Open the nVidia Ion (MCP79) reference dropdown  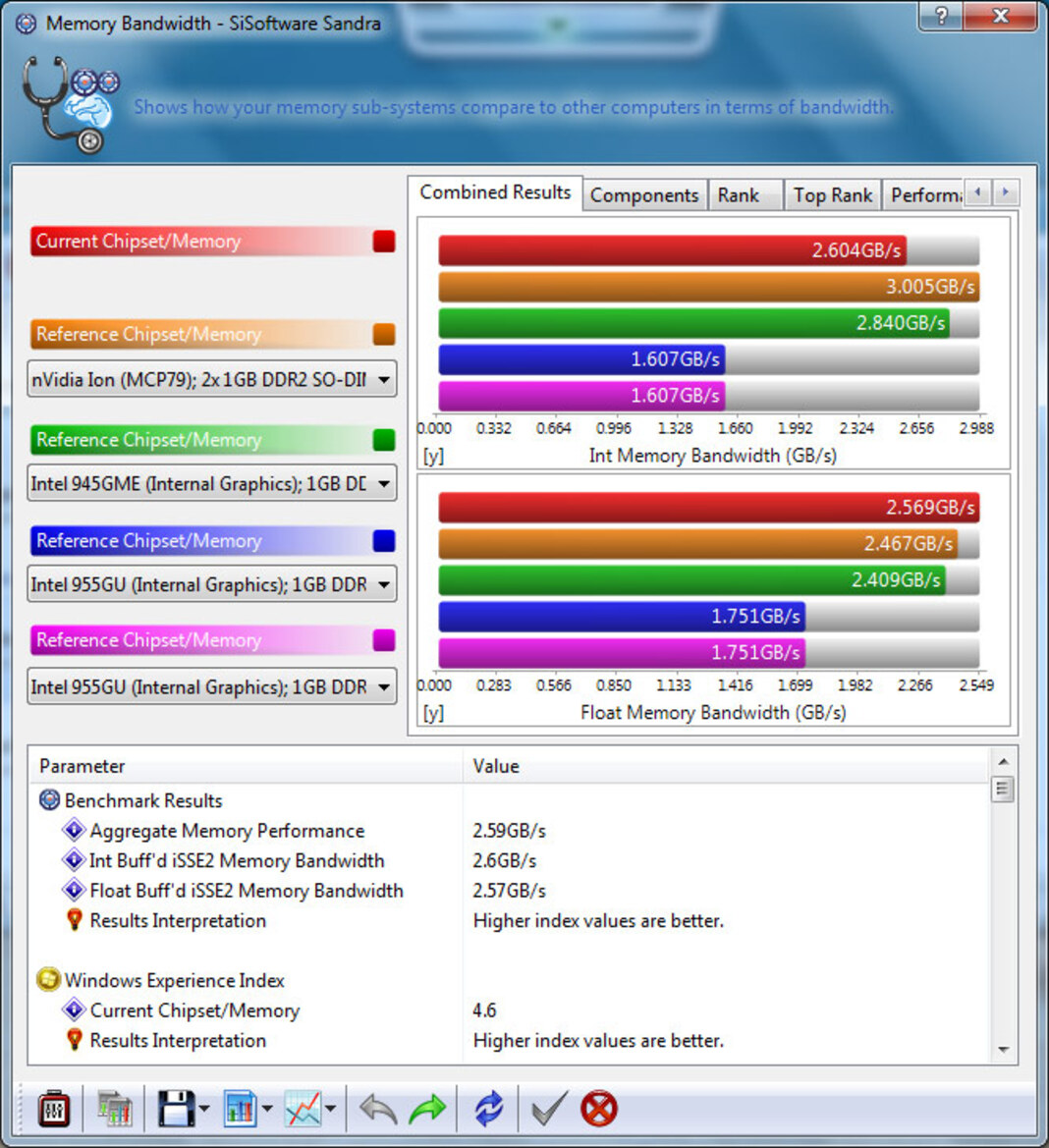click(x=212, y=379)
